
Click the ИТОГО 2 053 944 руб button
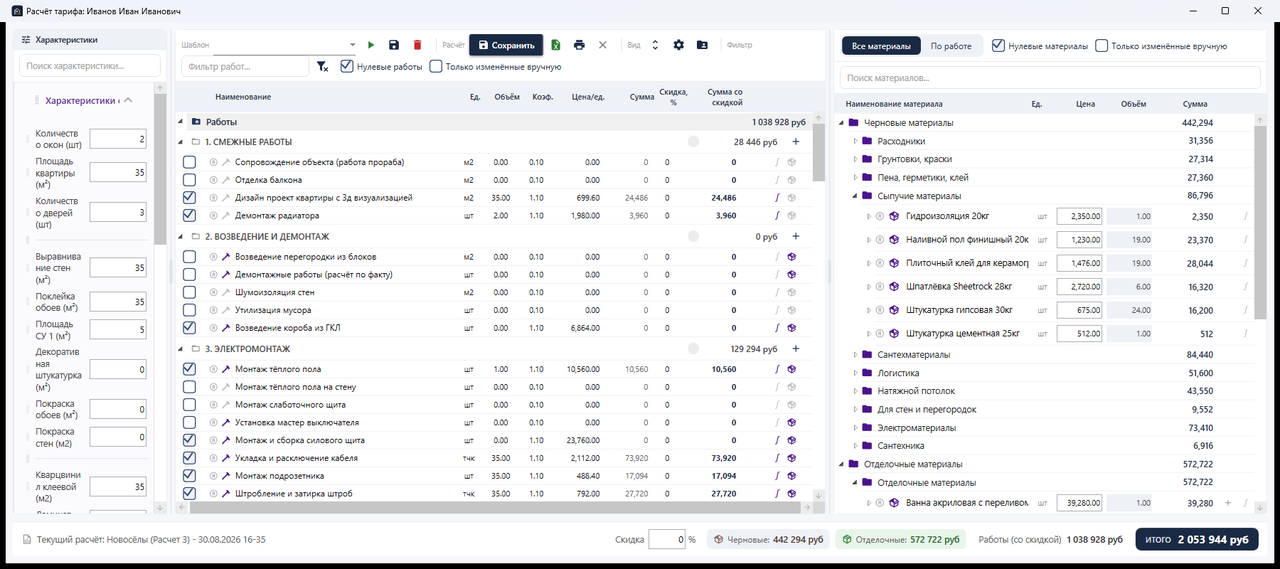[1196, 540]
